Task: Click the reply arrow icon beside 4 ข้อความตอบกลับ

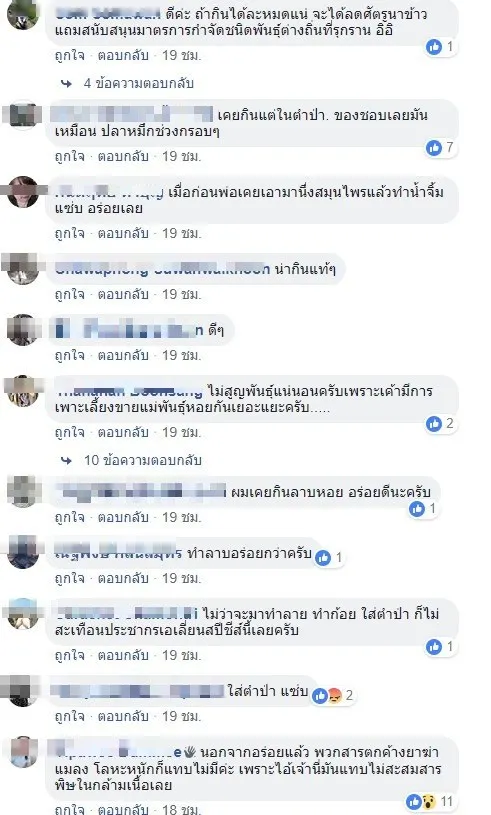Action: (67, 83)
